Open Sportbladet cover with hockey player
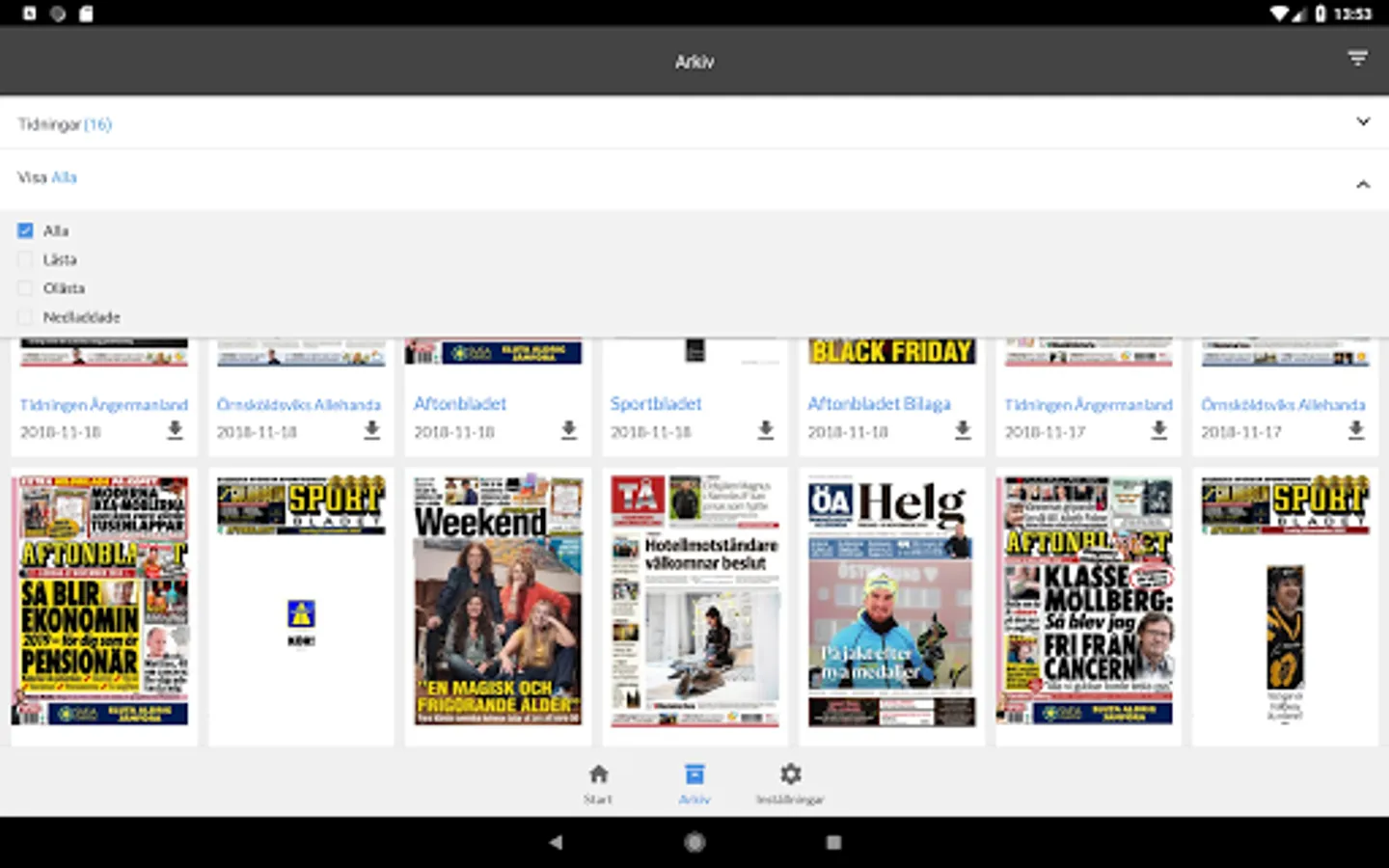The image size is (1389, 868). coord(1285,600)
